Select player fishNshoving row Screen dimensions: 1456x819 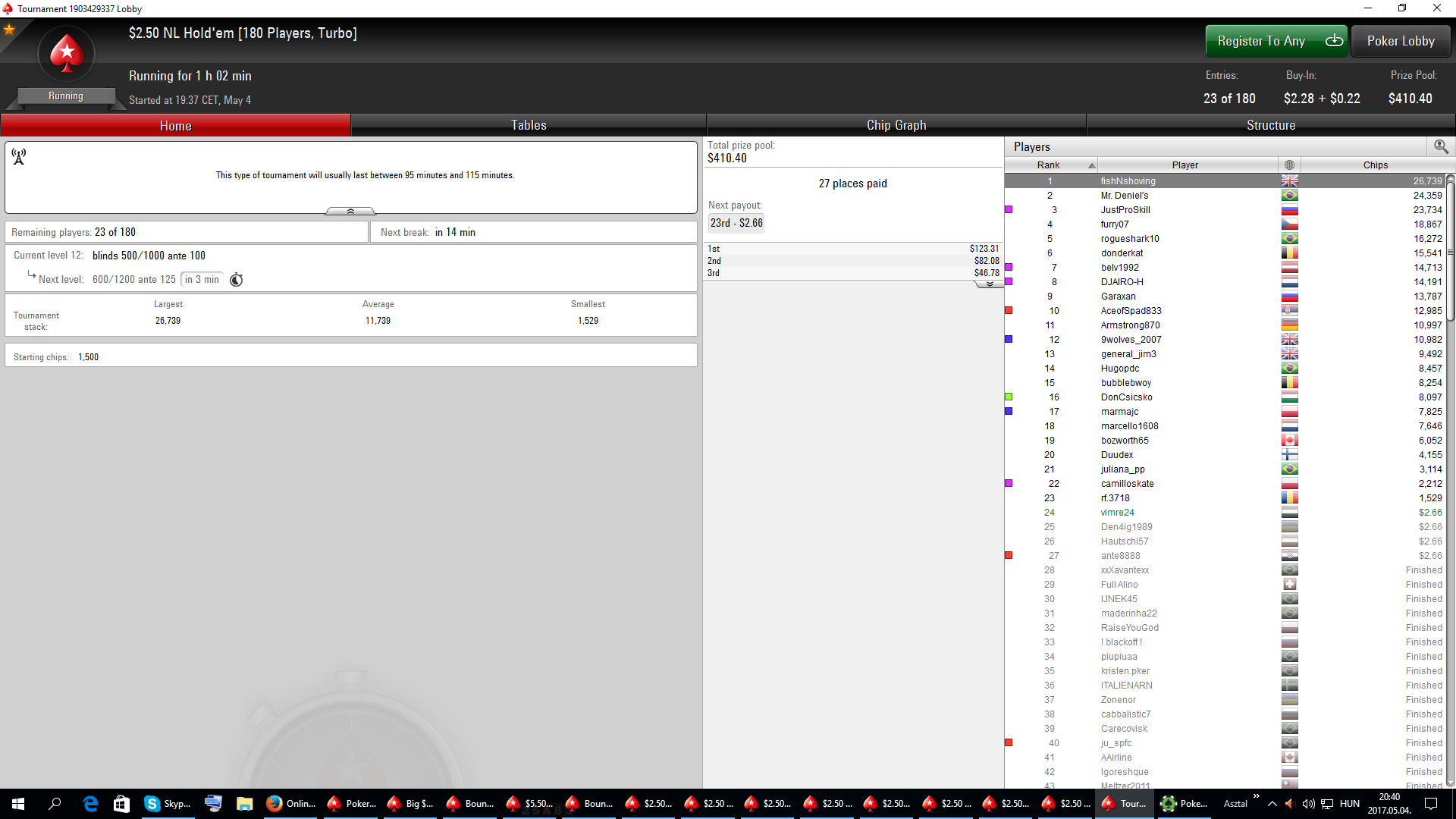[1225, 181]
